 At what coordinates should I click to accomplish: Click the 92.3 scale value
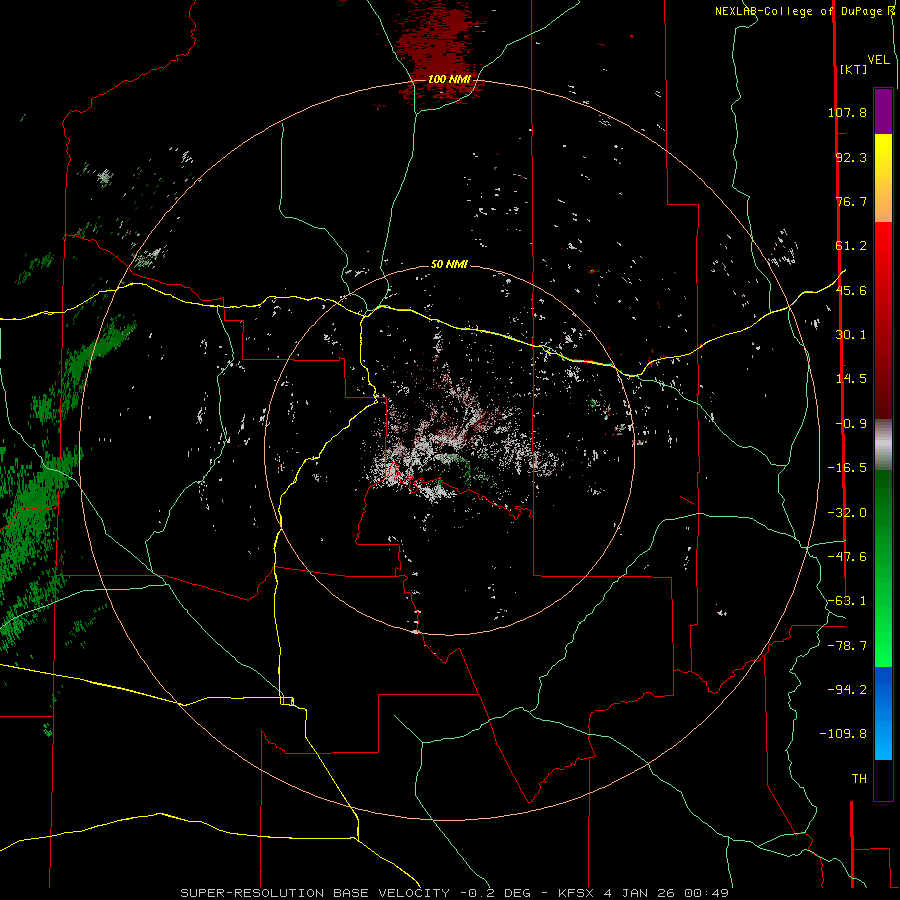[x=851, y=157]
